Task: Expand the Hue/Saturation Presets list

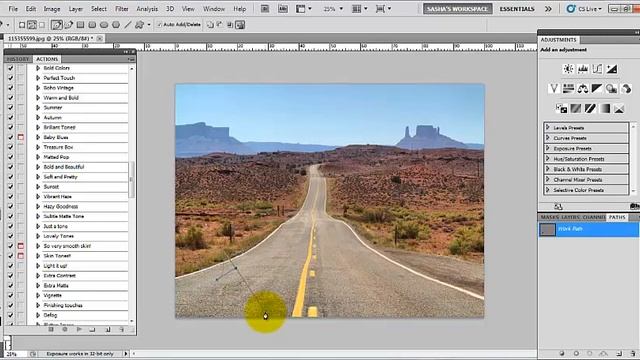Action: [548, 159]
